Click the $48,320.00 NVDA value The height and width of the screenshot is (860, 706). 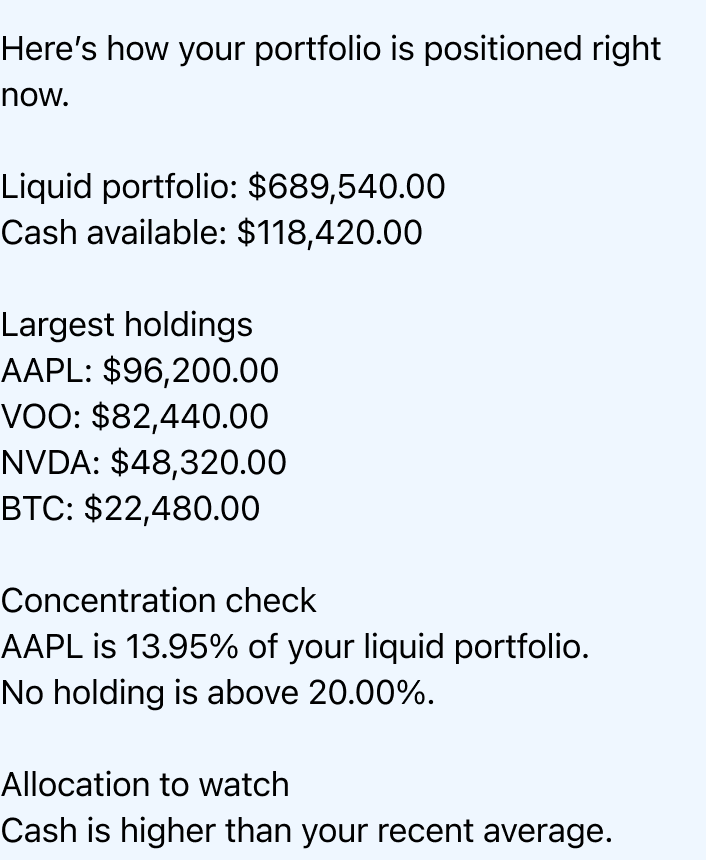(198, 463)
